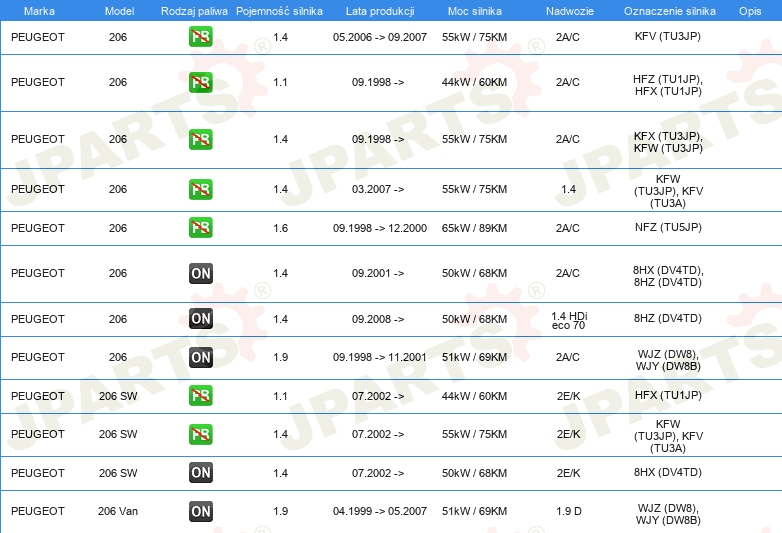Screen dimensions: 782x533
Task: Click the Marka column header
Action: (x=39, y=10)
